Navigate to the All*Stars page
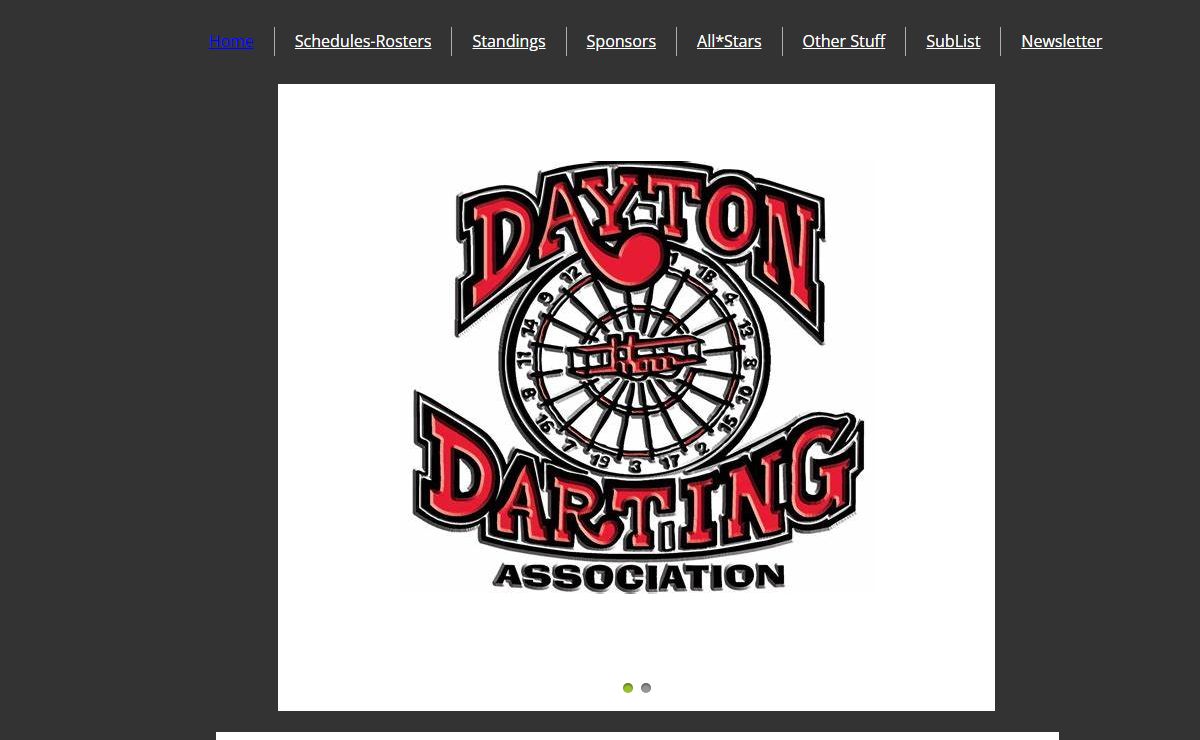 pos(729,41)
